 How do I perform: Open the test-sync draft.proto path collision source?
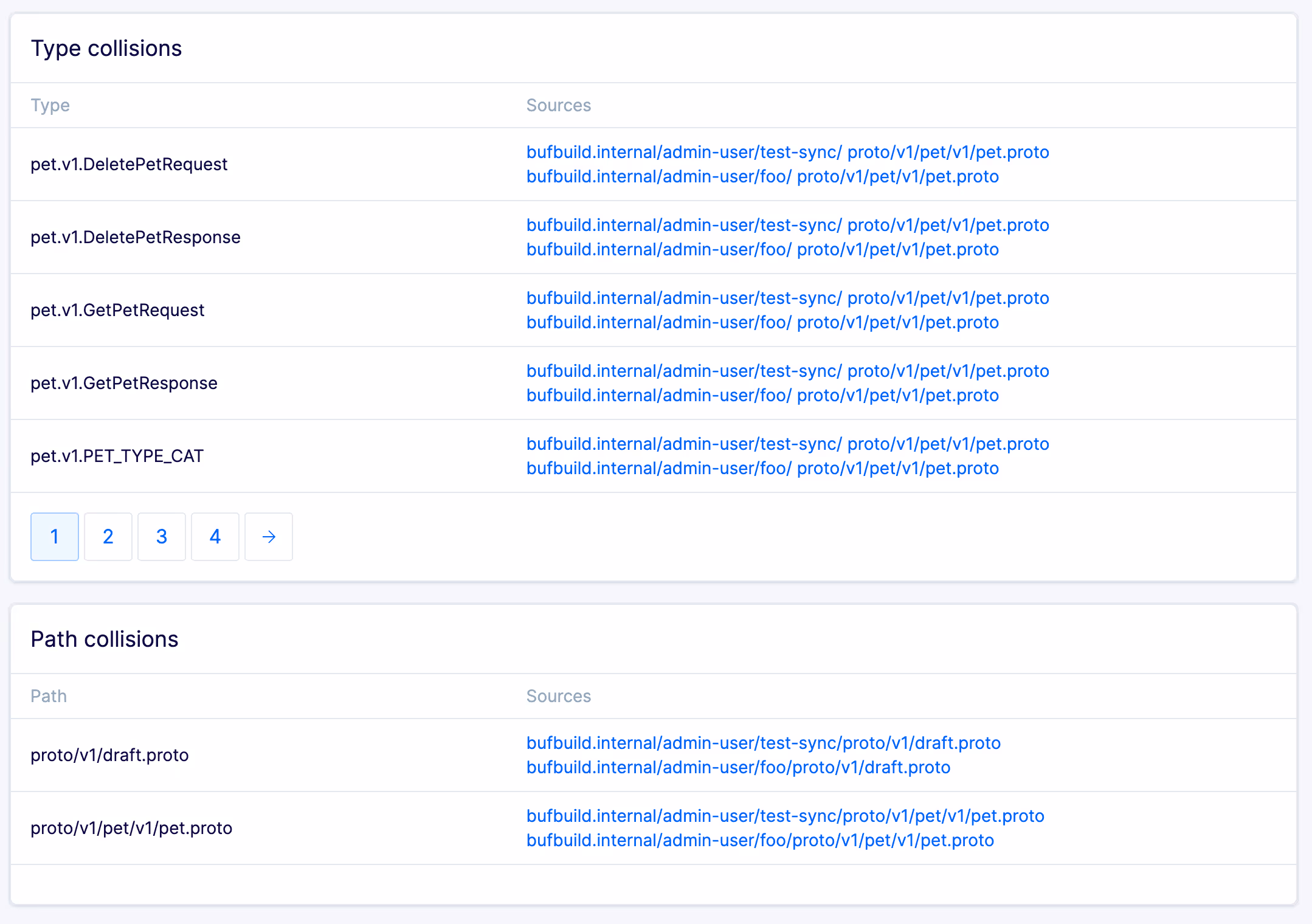[762, 743]
